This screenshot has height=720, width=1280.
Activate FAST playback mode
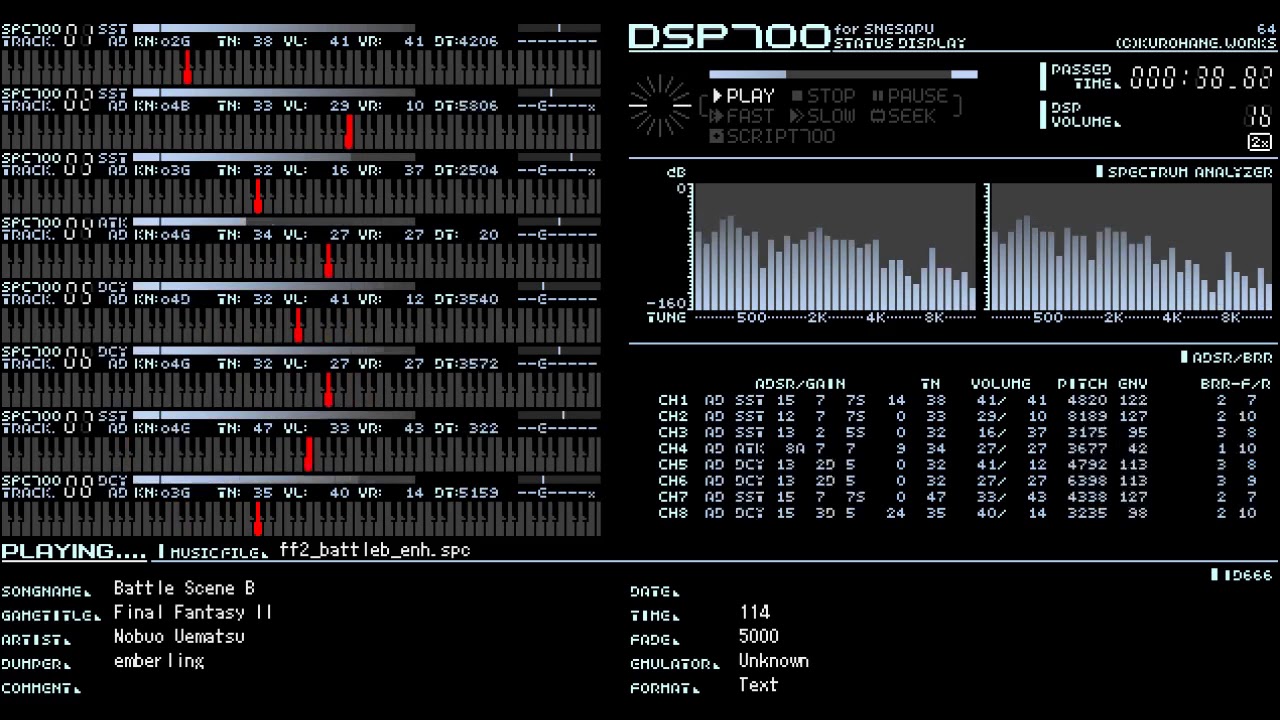coord(743,116)
